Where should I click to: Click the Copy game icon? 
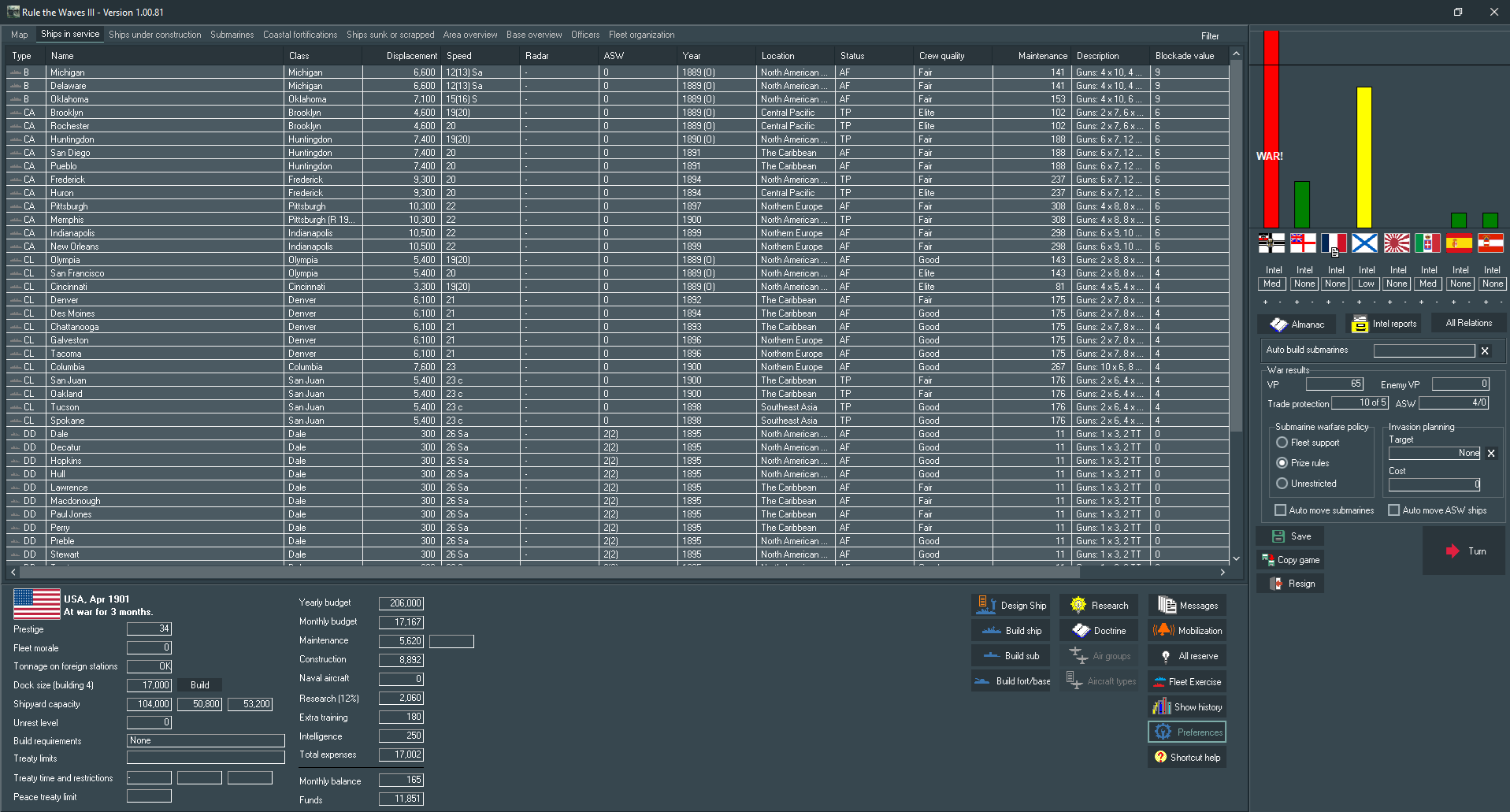(x=1267, y=560)
